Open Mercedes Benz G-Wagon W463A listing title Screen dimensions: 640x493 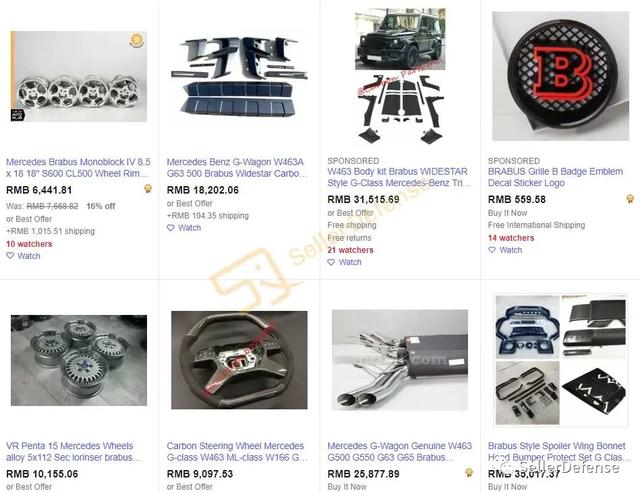237,168
